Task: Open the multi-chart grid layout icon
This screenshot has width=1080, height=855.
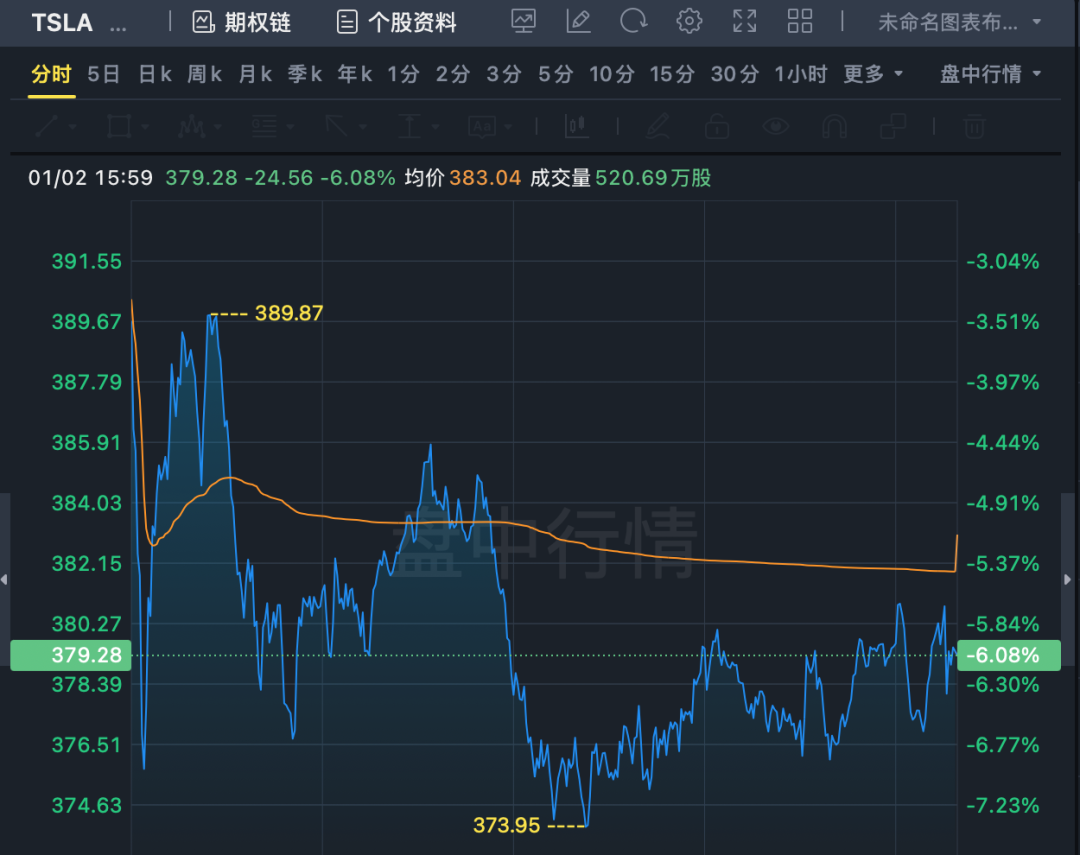Action: point(800,21)
